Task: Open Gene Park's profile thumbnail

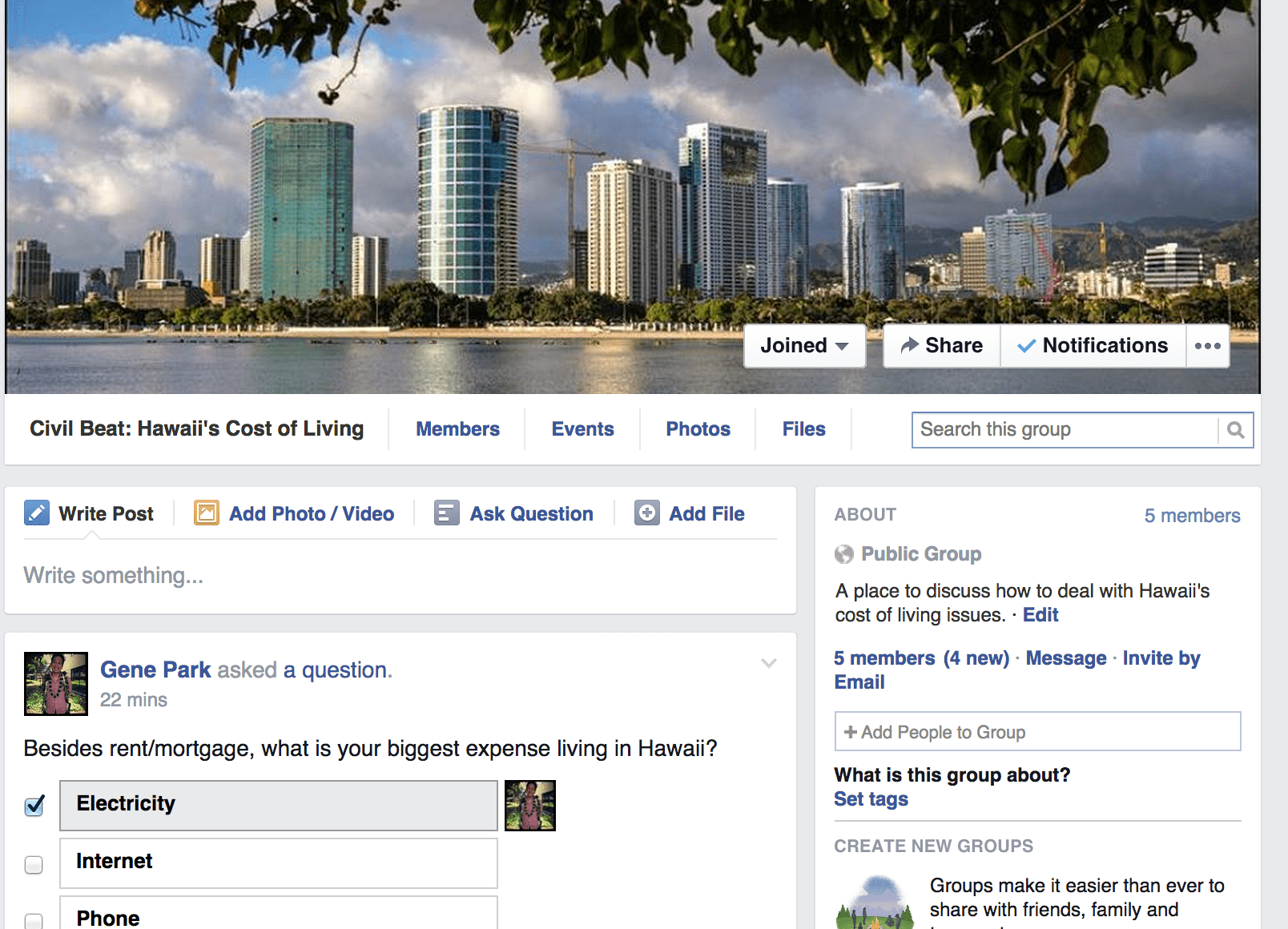Action: click(x=56, y=683)
